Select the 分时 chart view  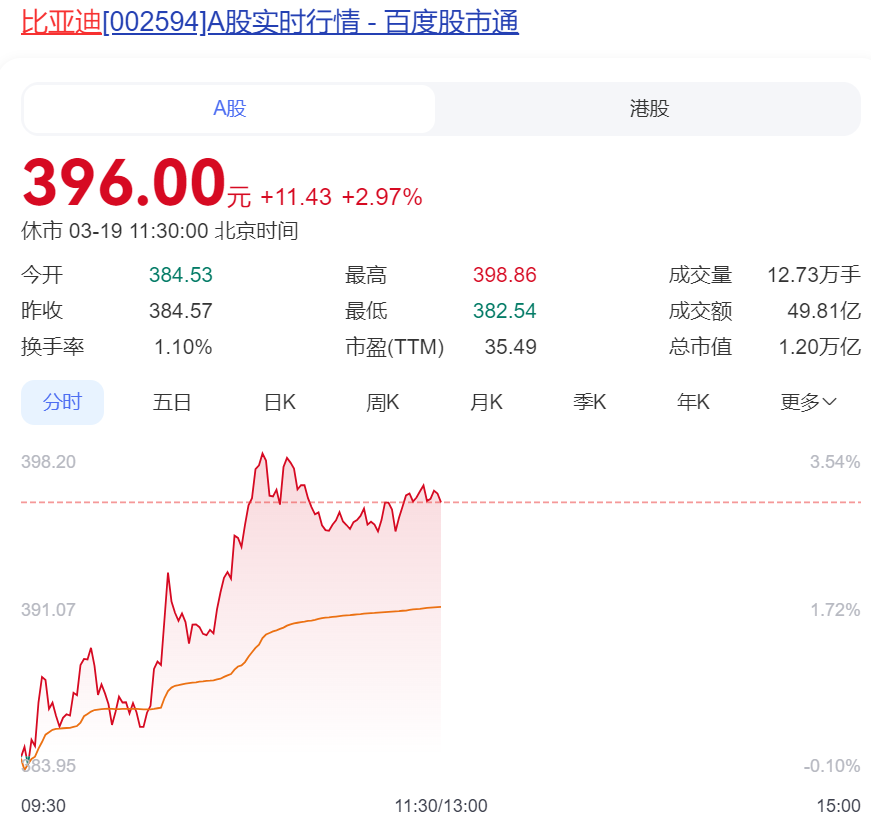pos(62,403)
